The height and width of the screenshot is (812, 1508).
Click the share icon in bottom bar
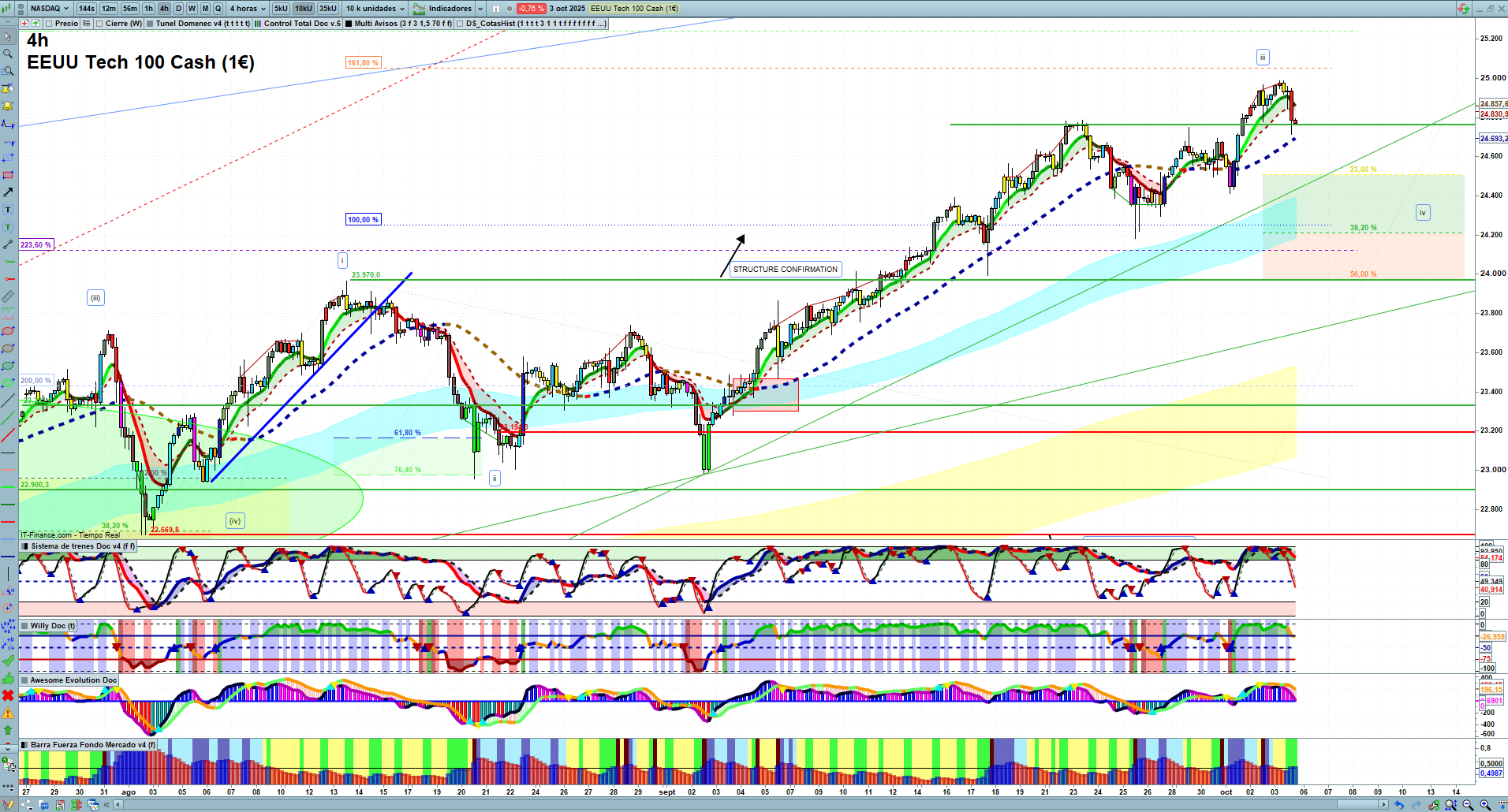click(27, 805)
